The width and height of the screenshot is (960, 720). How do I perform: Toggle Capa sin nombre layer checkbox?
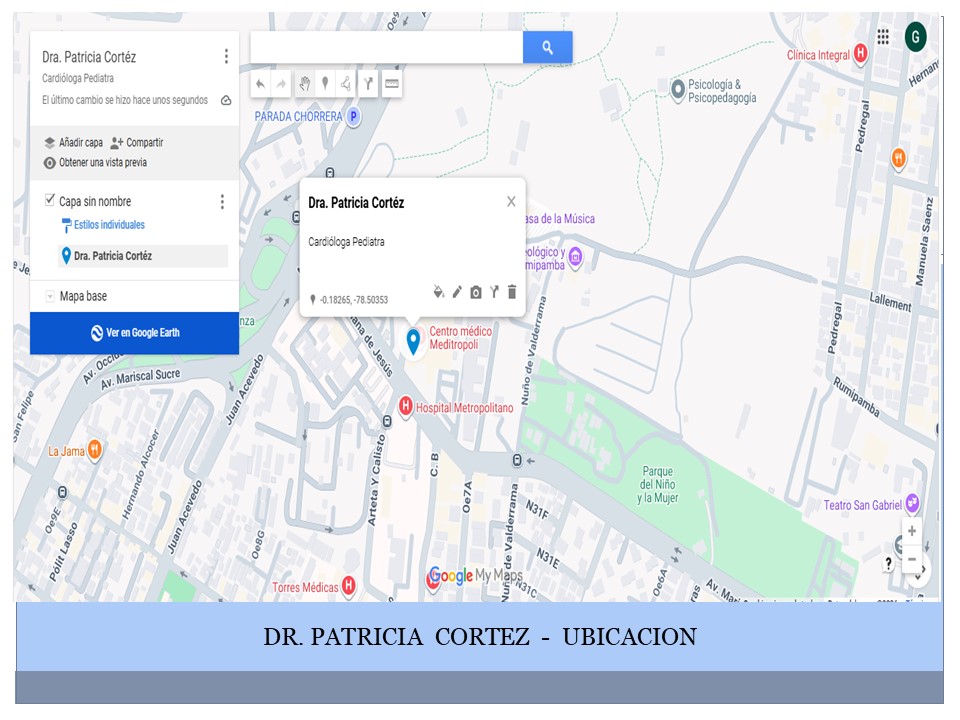(x=50, y=200)
